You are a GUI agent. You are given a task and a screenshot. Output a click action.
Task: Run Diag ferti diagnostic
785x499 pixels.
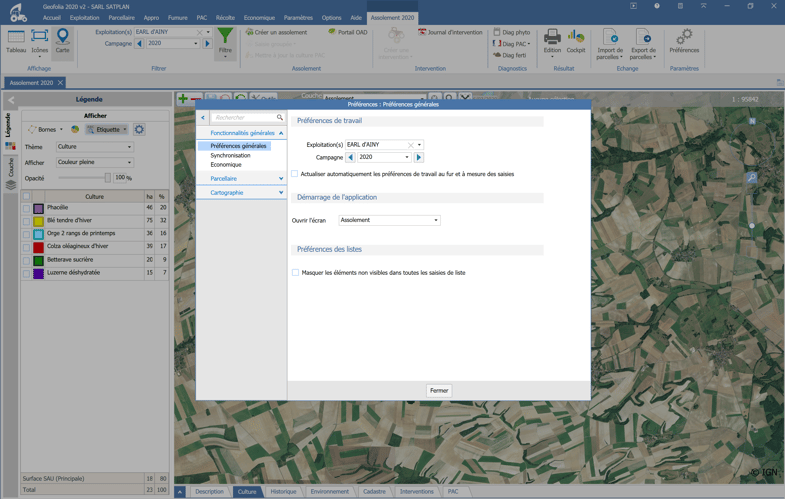point(510,55)
